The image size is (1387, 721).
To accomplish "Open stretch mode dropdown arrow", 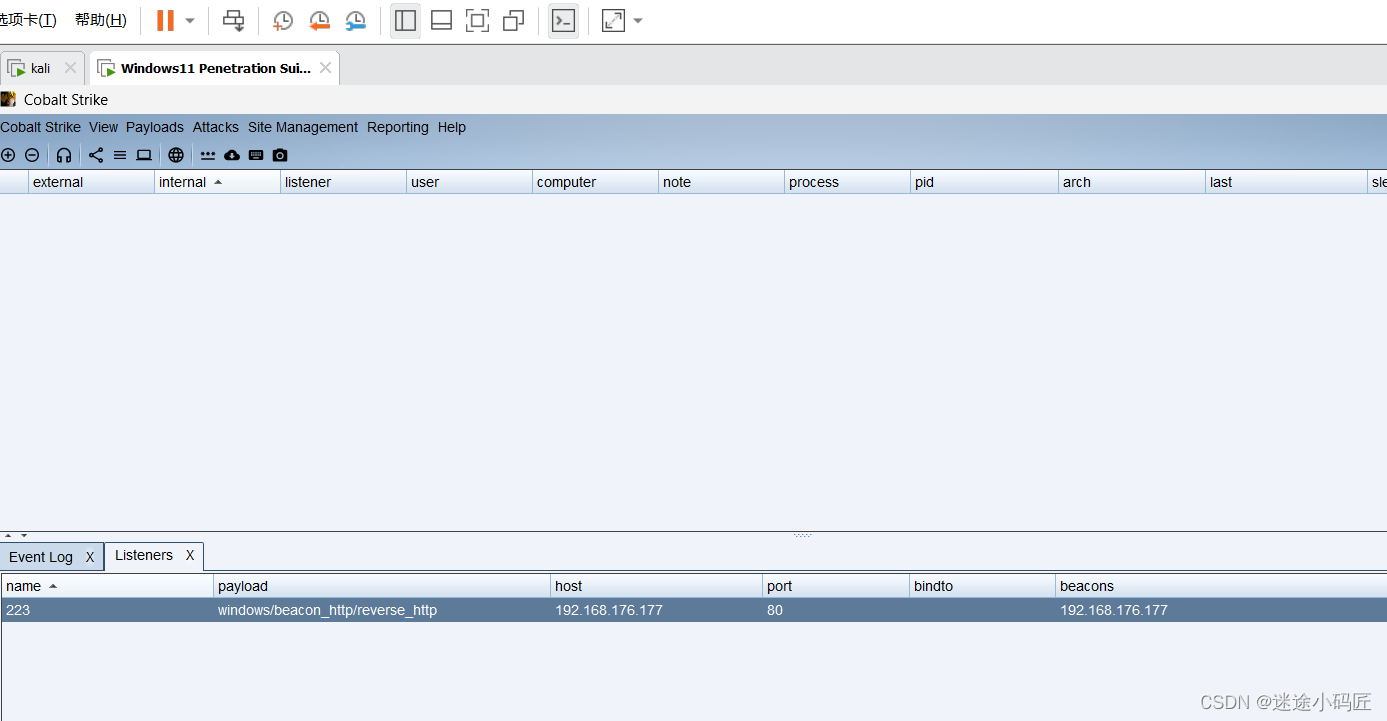I will (638, 20).
